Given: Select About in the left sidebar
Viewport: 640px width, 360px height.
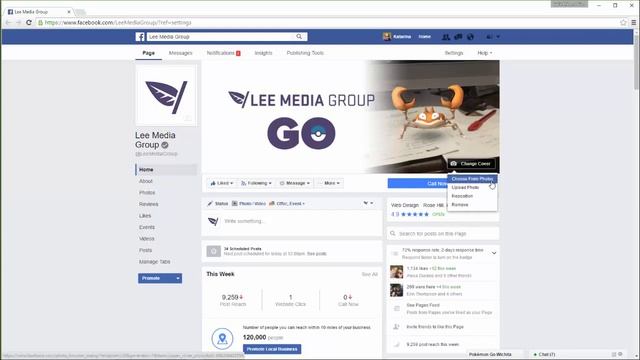Looking at the screenshot, I should point(146,181).
